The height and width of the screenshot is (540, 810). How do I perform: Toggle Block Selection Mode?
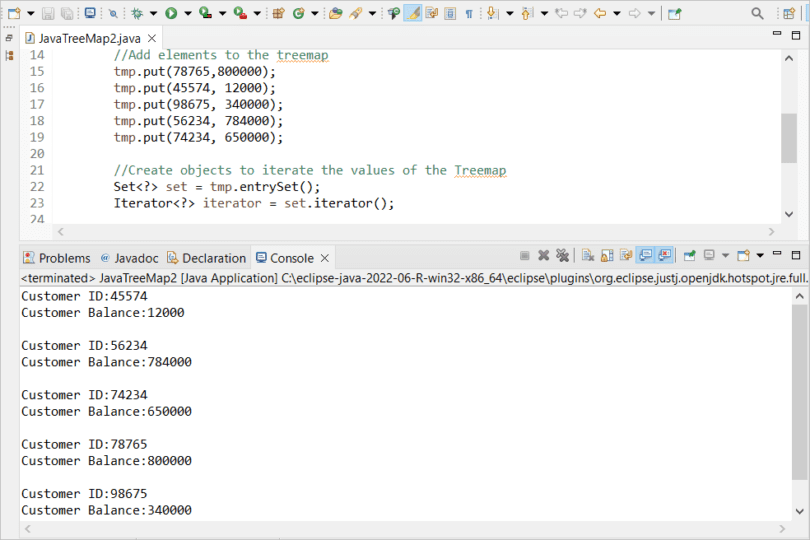tap(450, 13)
